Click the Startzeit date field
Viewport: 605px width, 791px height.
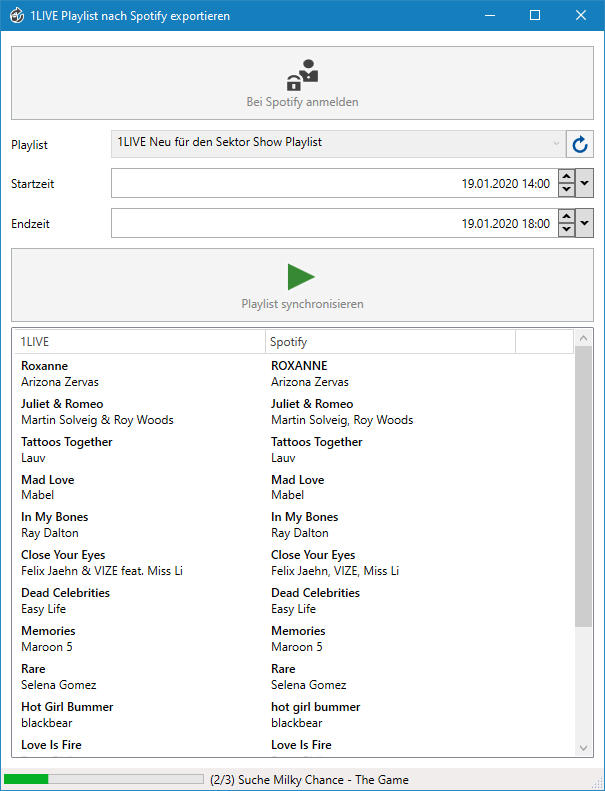click(x=335, y=183)
